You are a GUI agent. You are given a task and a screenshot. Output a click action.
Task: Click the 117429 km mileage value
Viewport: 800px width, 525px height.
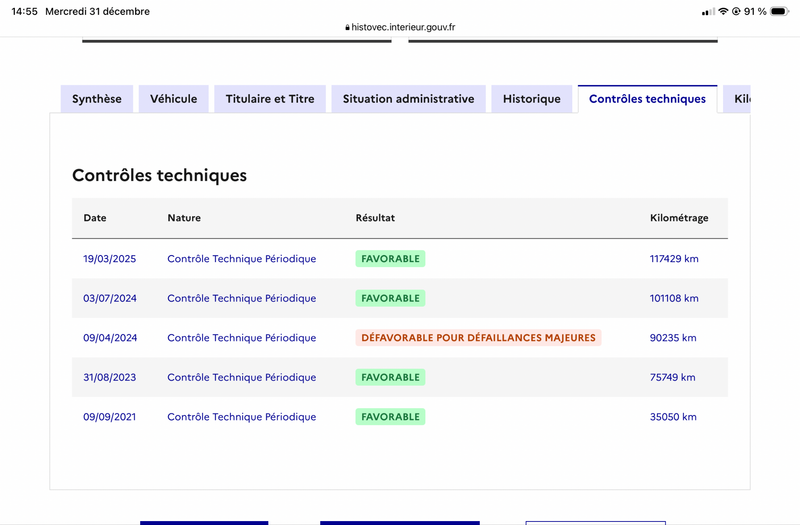(674, 259)
